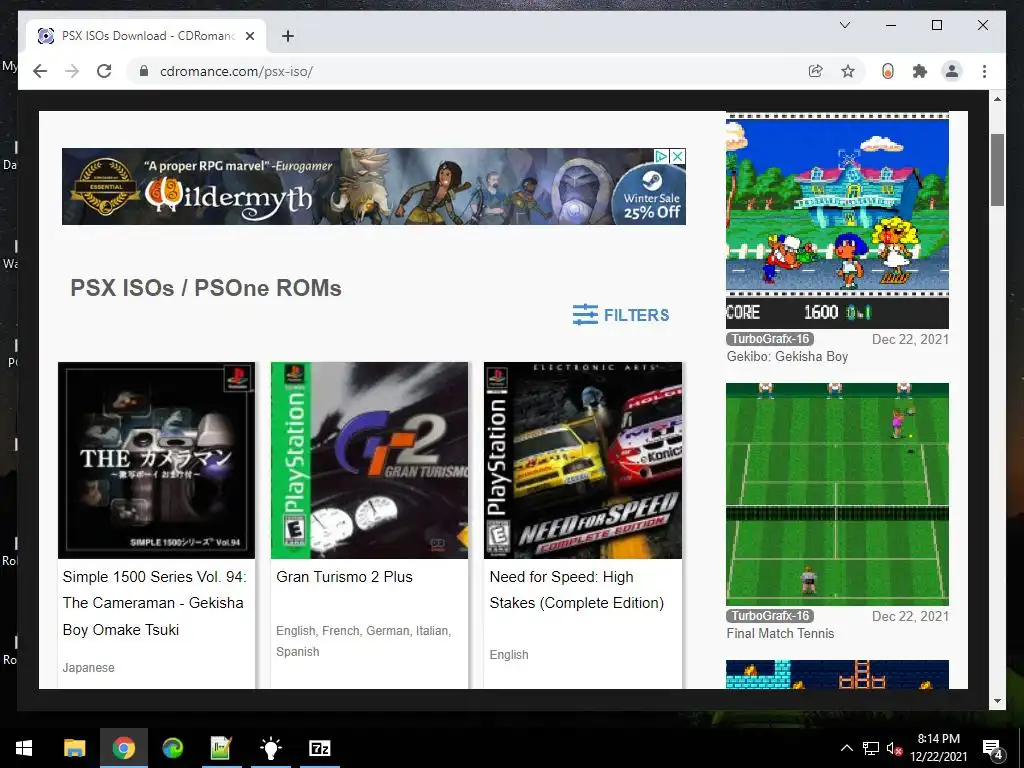Image resolution: width=1024 pixels, height=768 pixels.
Task: Click the scrollbar up arrow
Action: [x=997, y=99]
